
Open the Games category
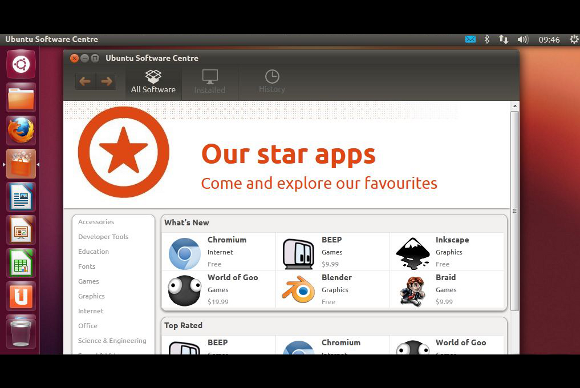(88, 281)
